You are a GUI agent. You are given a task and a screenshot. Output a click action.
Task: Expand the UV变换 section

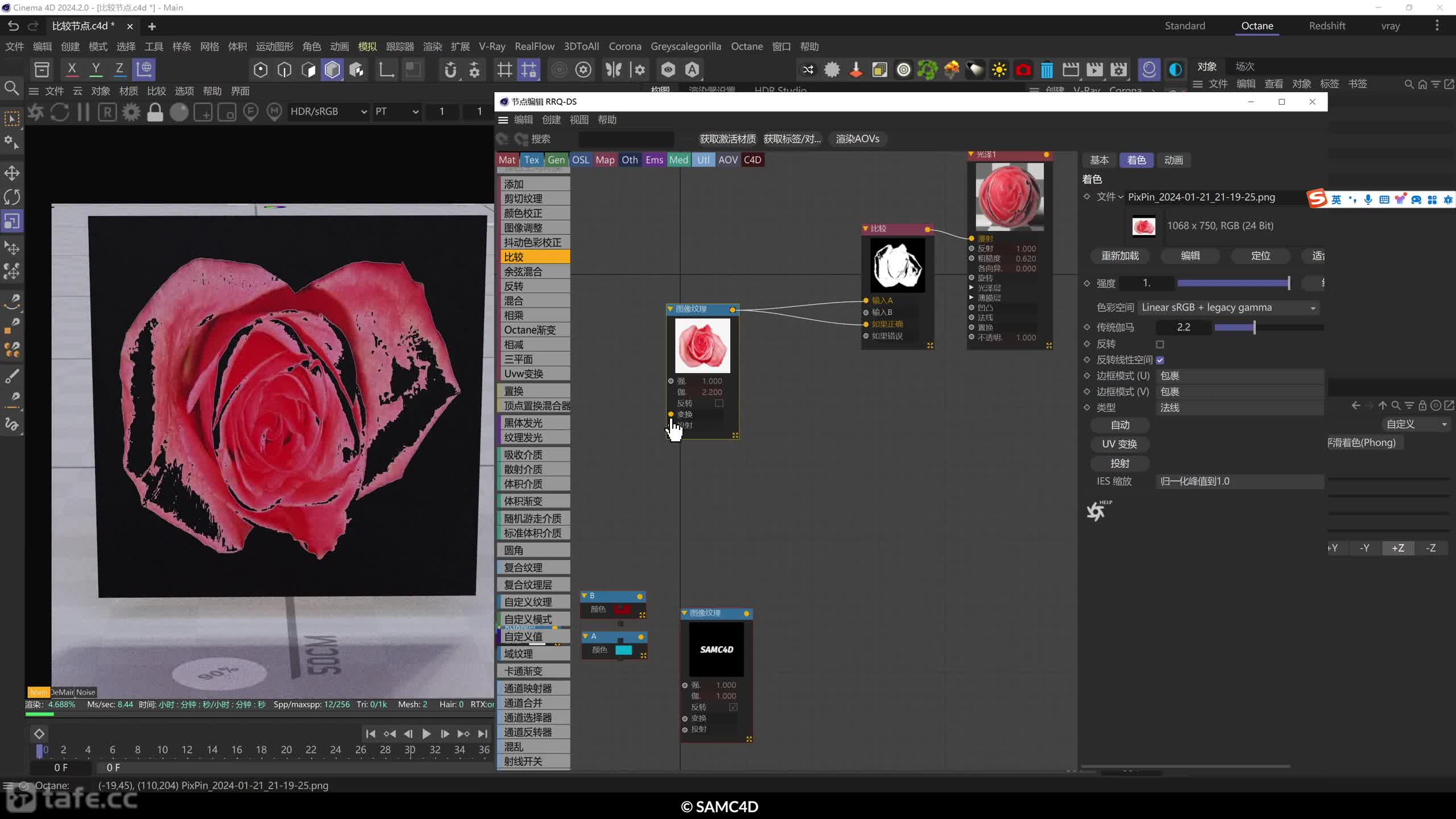point(1119,443)
